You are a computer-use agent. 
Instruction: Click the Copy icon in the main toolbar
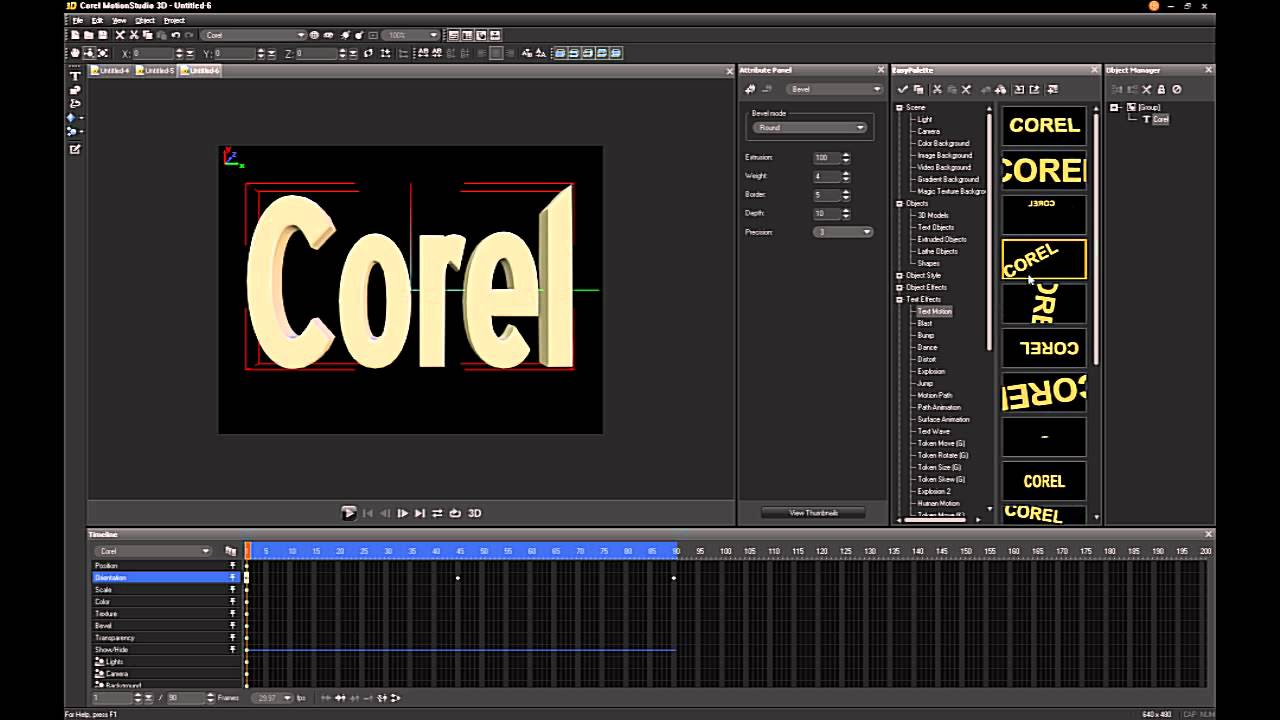[147, 35]
